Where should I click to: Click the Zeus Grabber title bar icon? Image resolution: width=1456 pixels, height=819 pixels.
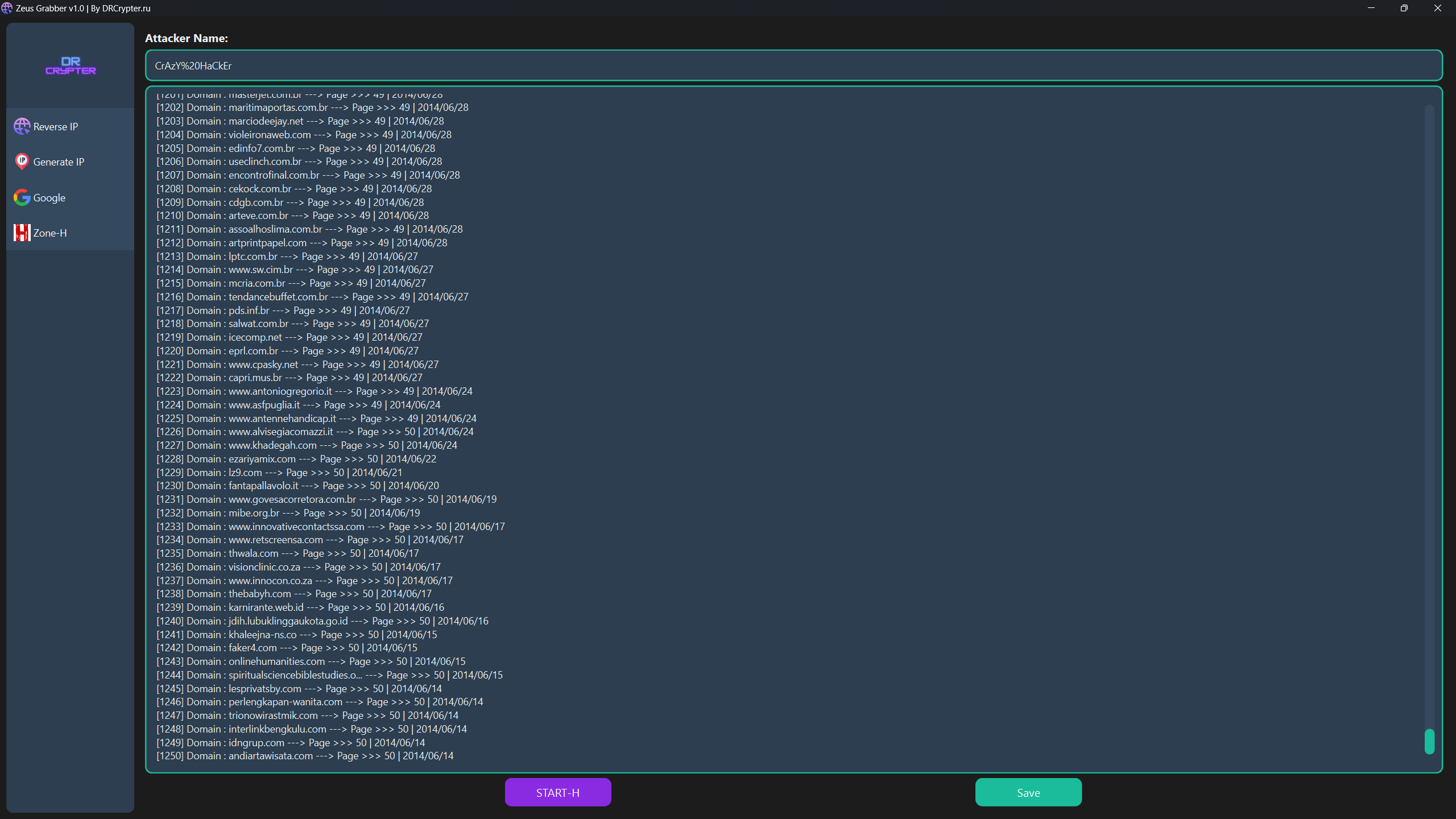click(x=7, y=8)
